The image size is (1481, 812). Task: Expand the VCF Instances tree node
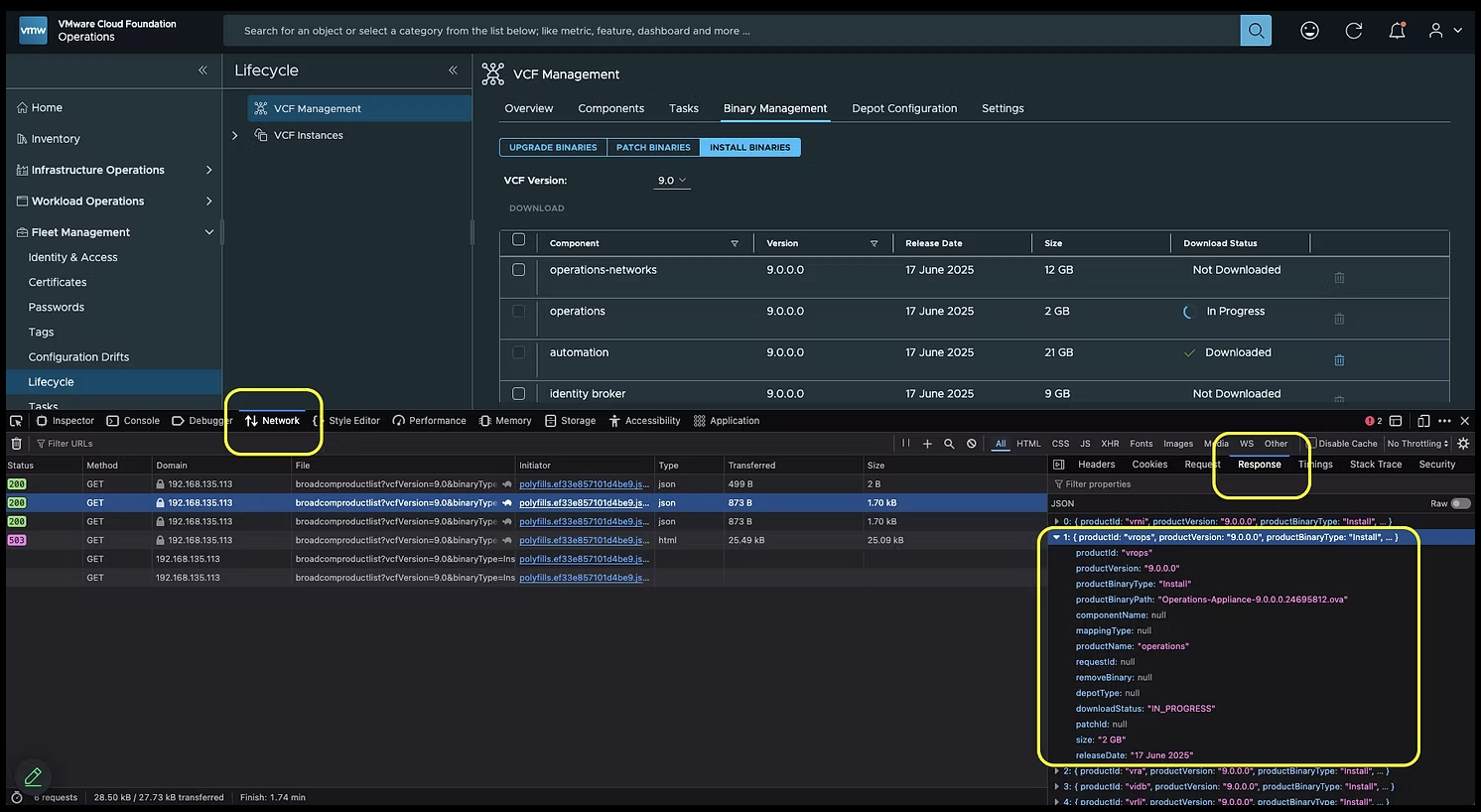click(235, 136)
